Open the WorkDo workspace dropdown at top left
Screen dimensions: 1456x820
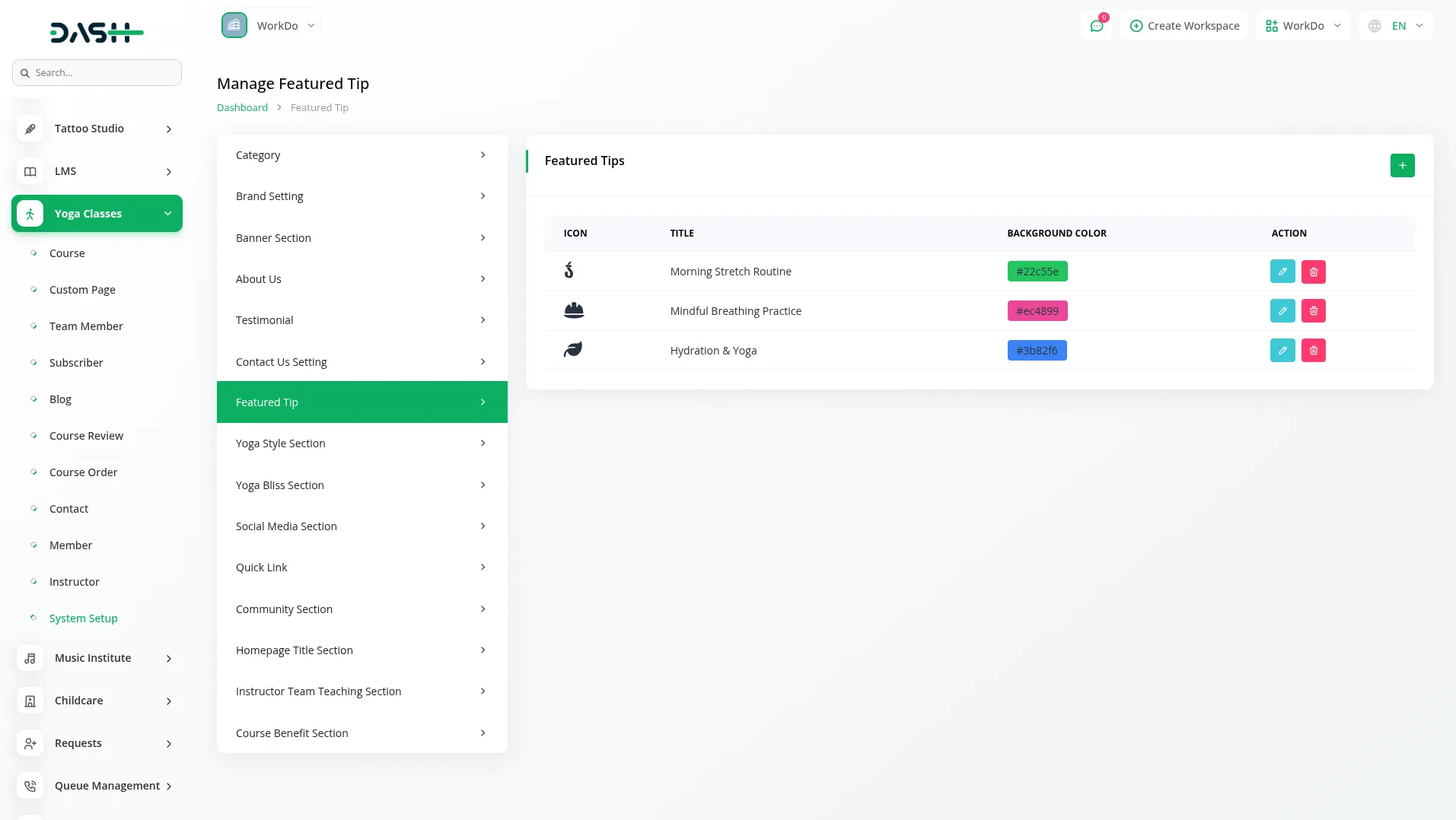(270, 26)
